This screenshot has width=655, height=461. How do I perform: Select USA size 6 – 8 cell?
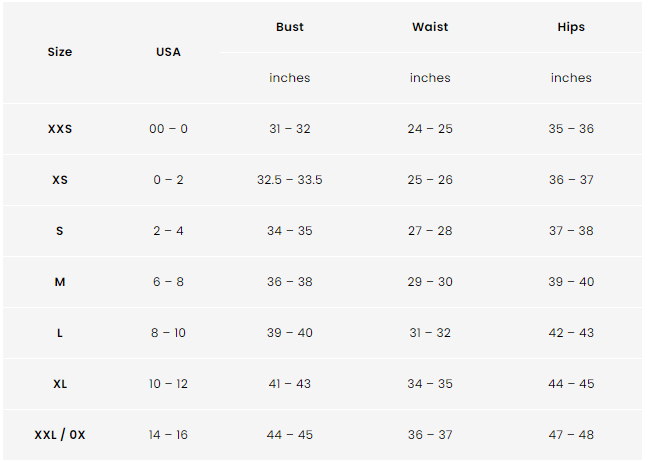[168, 282]
